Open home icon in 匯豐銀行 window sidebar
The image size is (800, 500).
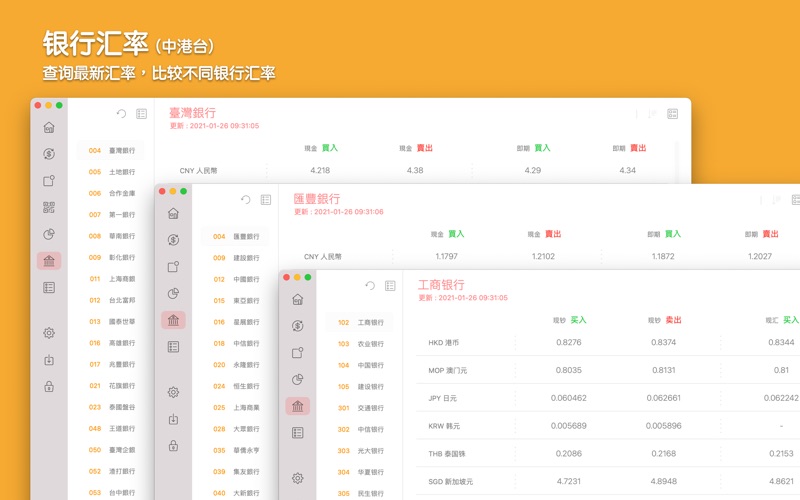coord(173,213)
